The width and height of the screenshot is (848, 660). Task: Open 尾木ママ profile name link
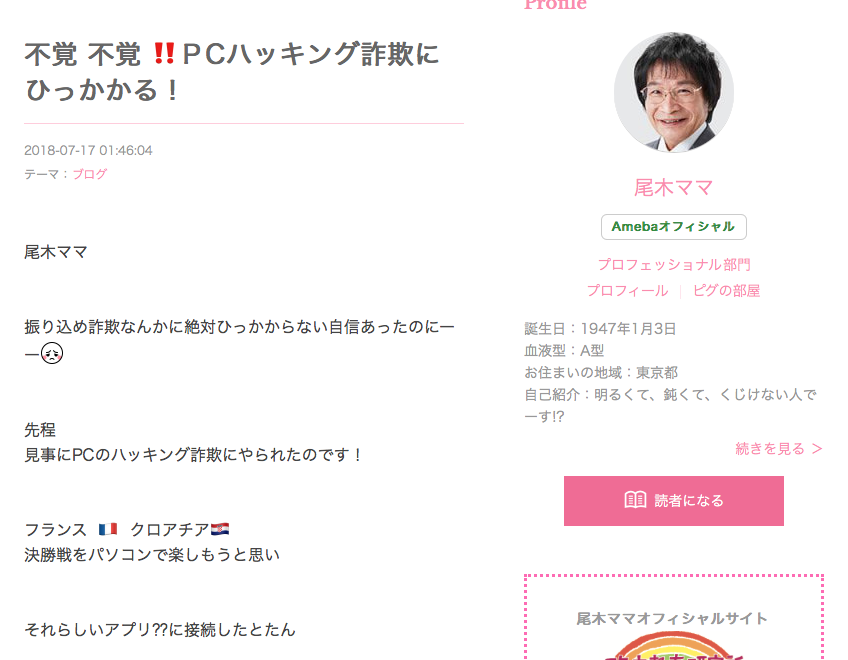(673, 188)
